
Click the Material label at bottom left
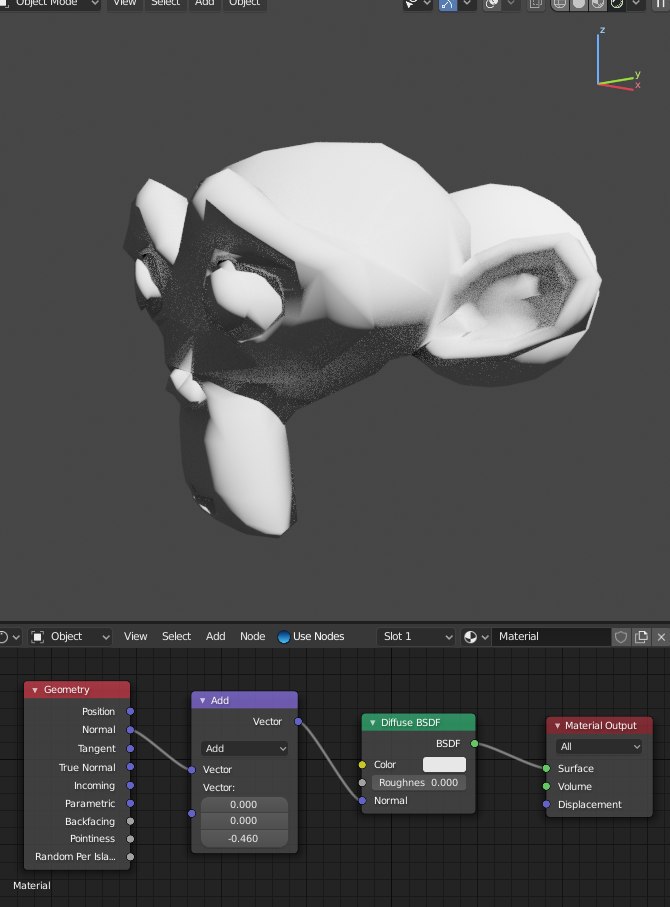(32, 886)
